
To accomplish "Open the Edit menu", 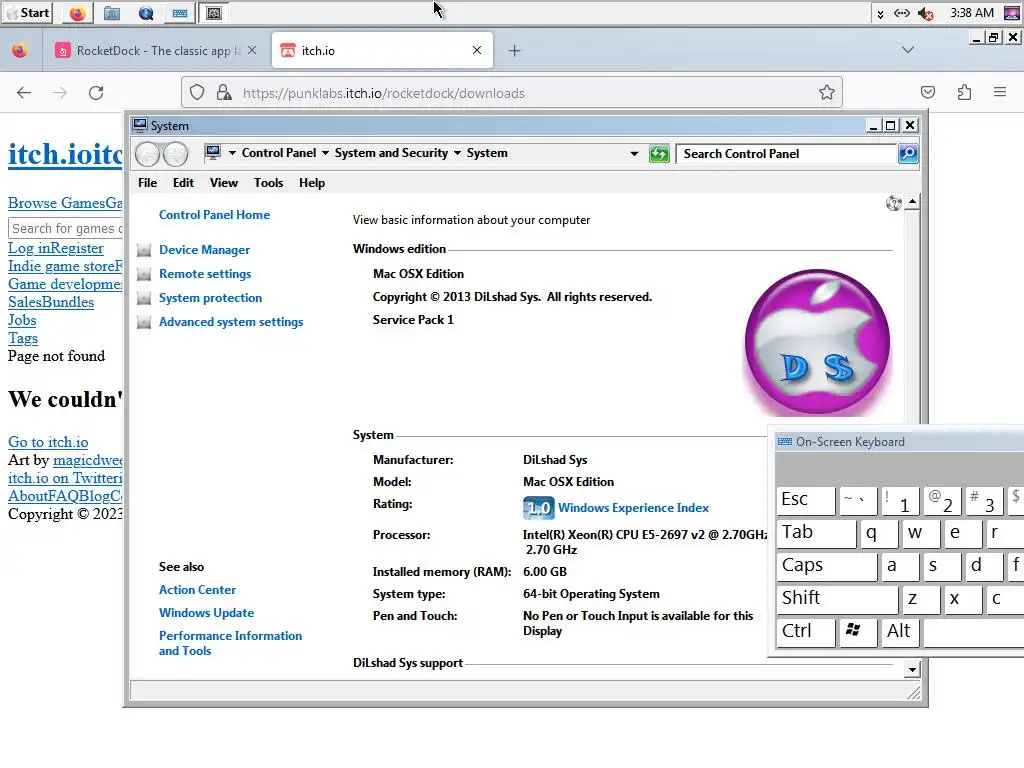I will point(183,183).
